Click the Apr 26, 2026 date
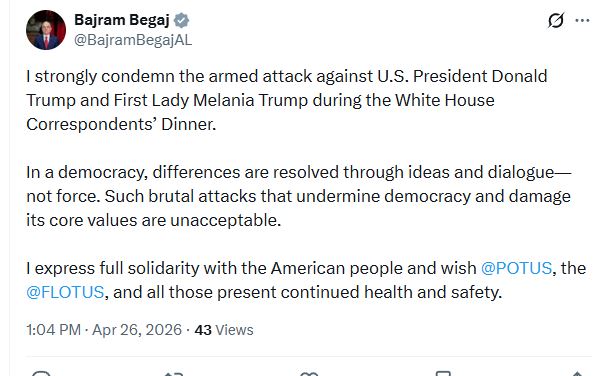The image size is (601, 376). tap(137, 330)
